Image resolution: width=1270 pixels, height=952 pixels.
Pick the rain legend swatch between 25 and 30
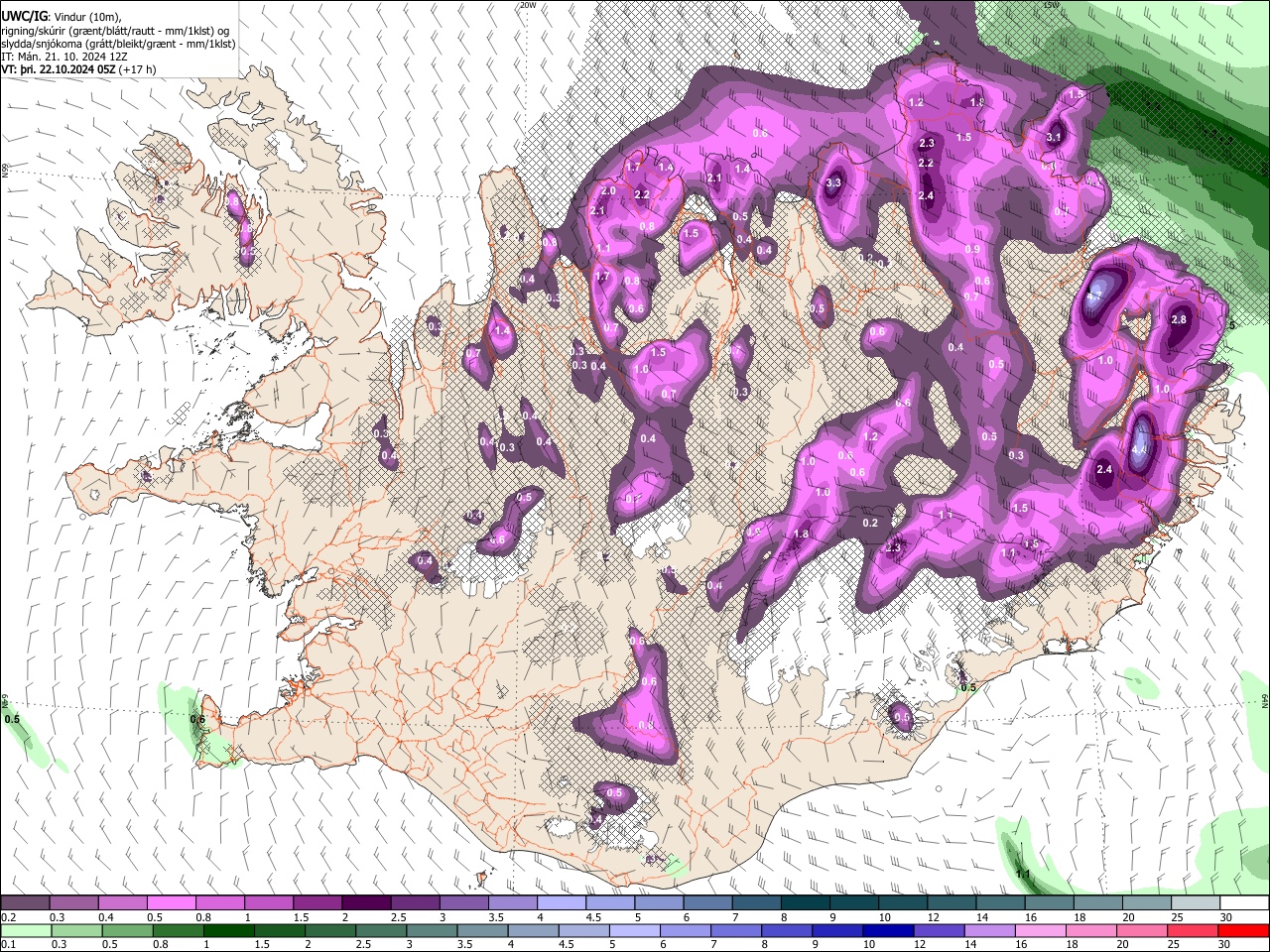1191,930
